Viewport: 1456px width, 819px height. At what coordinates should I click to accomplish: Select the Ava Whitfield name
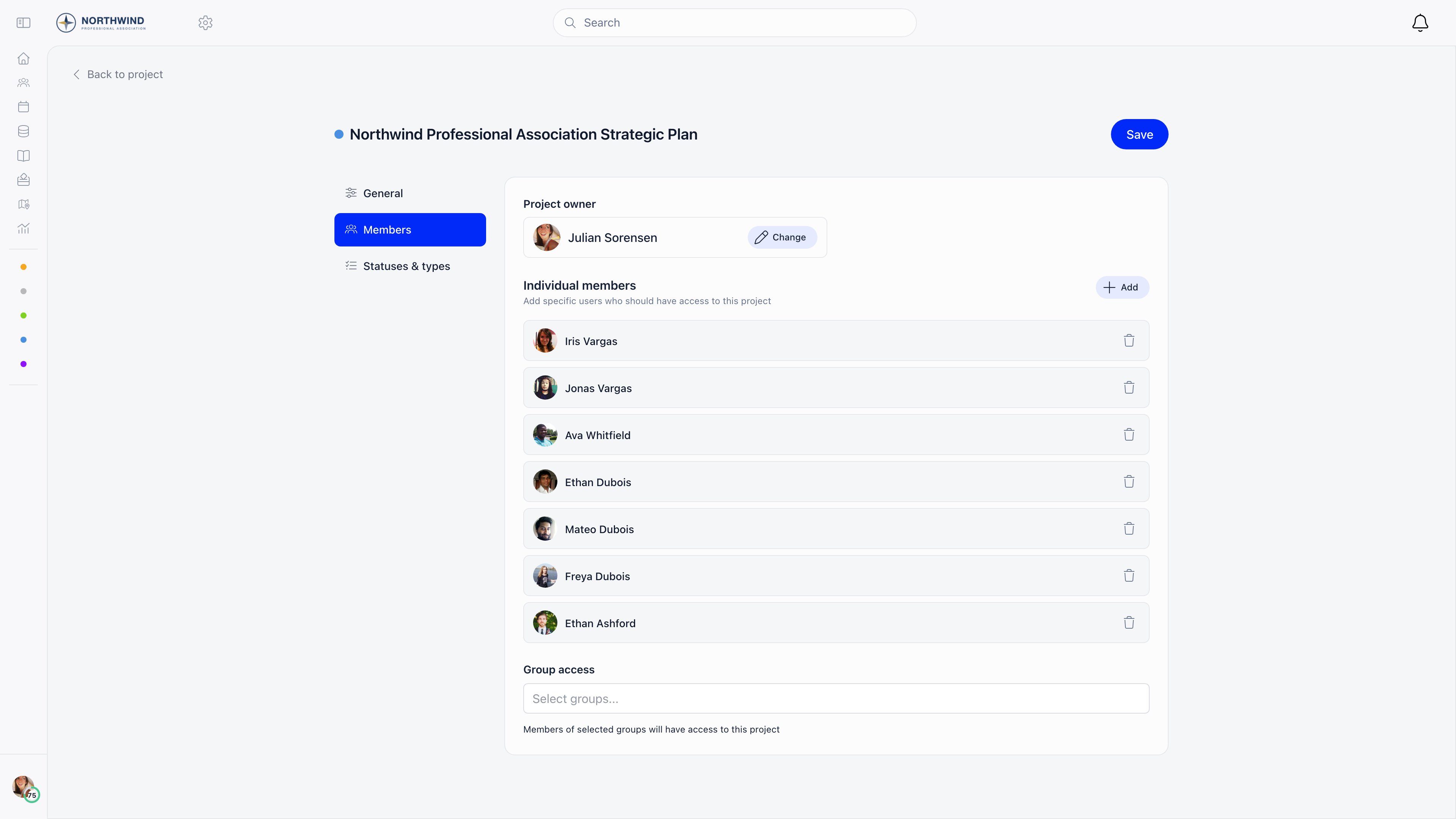pyautogui.click(x=598, y=435)
